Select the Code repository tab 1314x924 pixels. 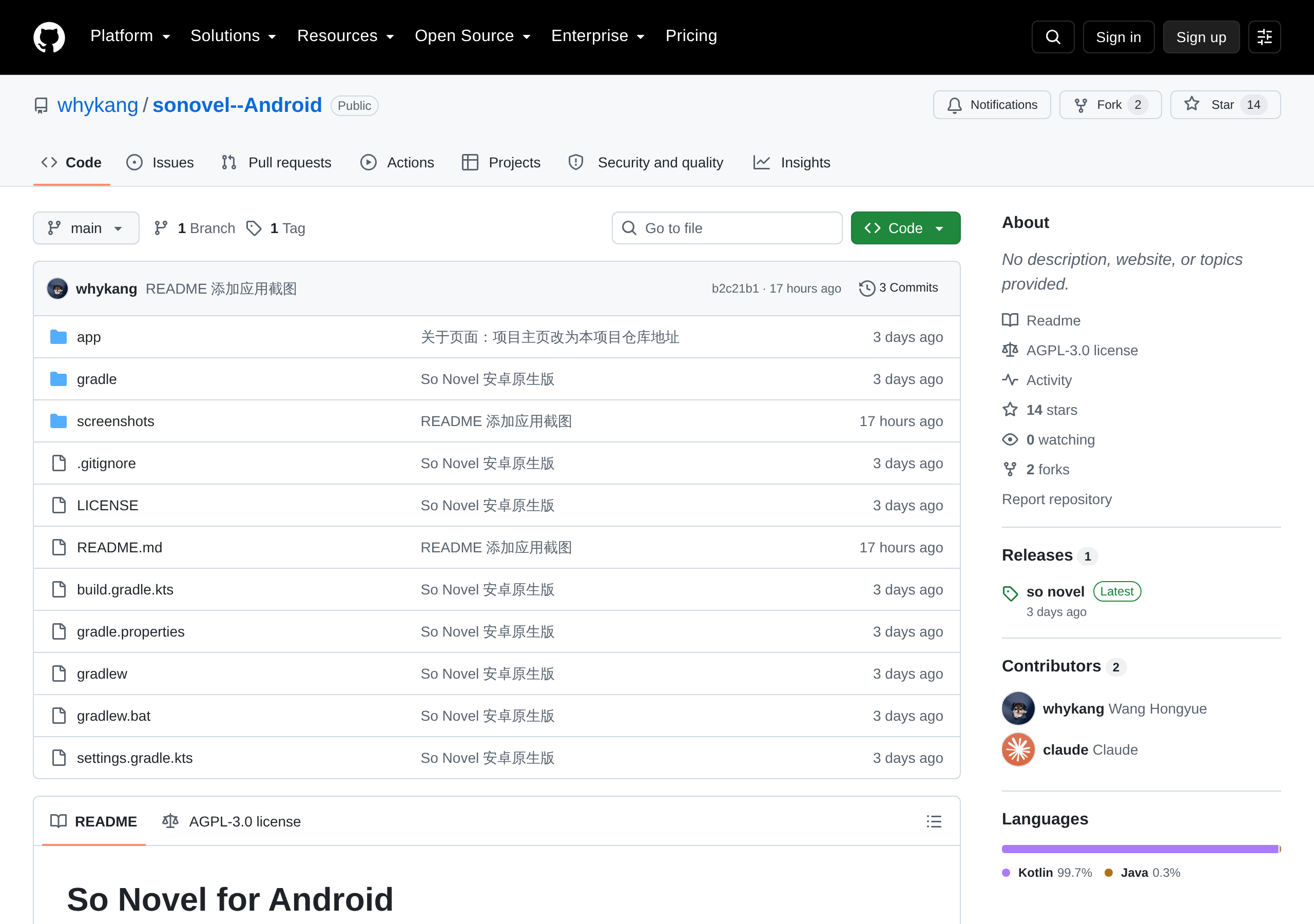(x=71, y=163)
